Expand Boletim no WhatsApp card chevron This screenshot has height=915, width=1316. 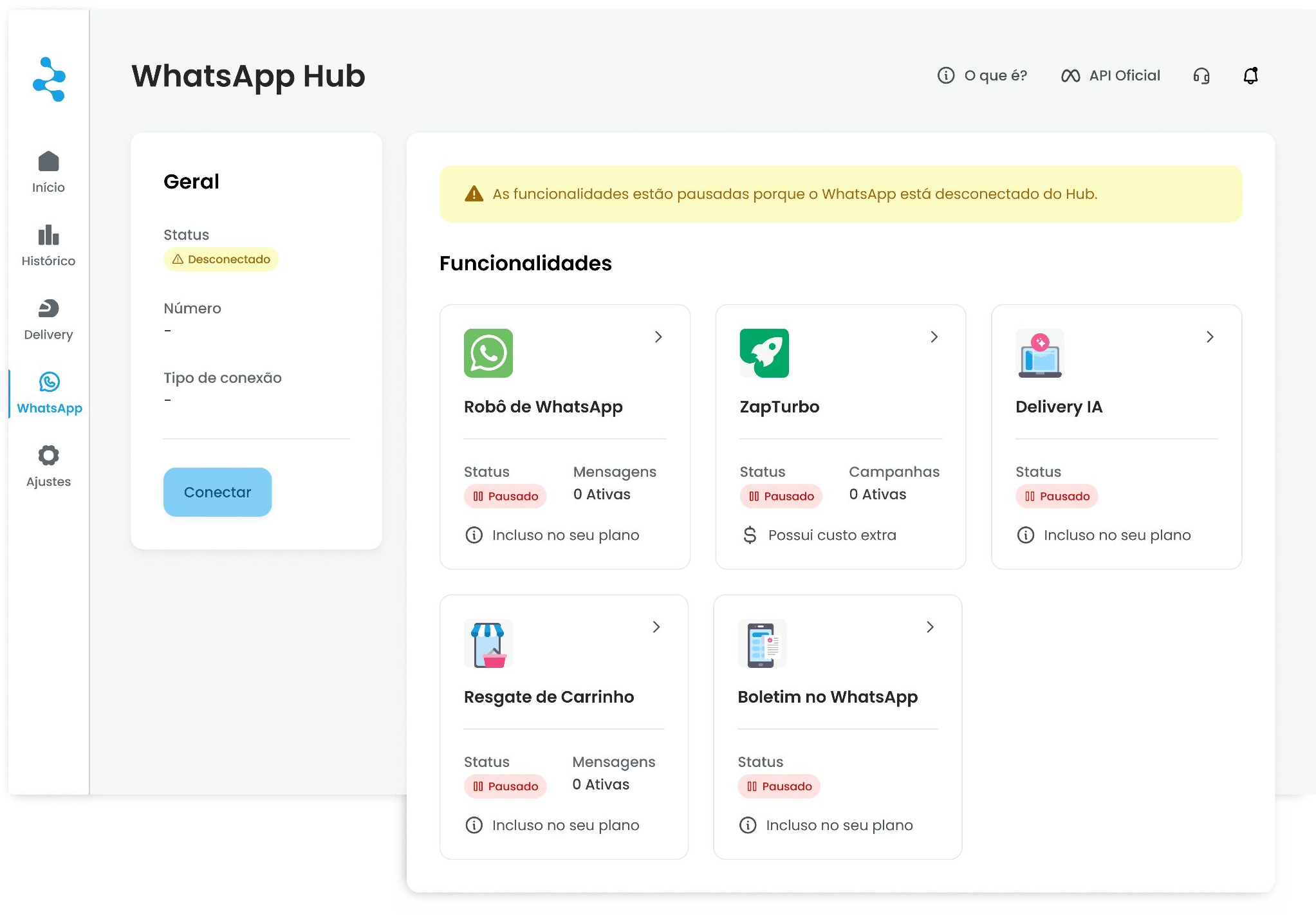(930, 627)
